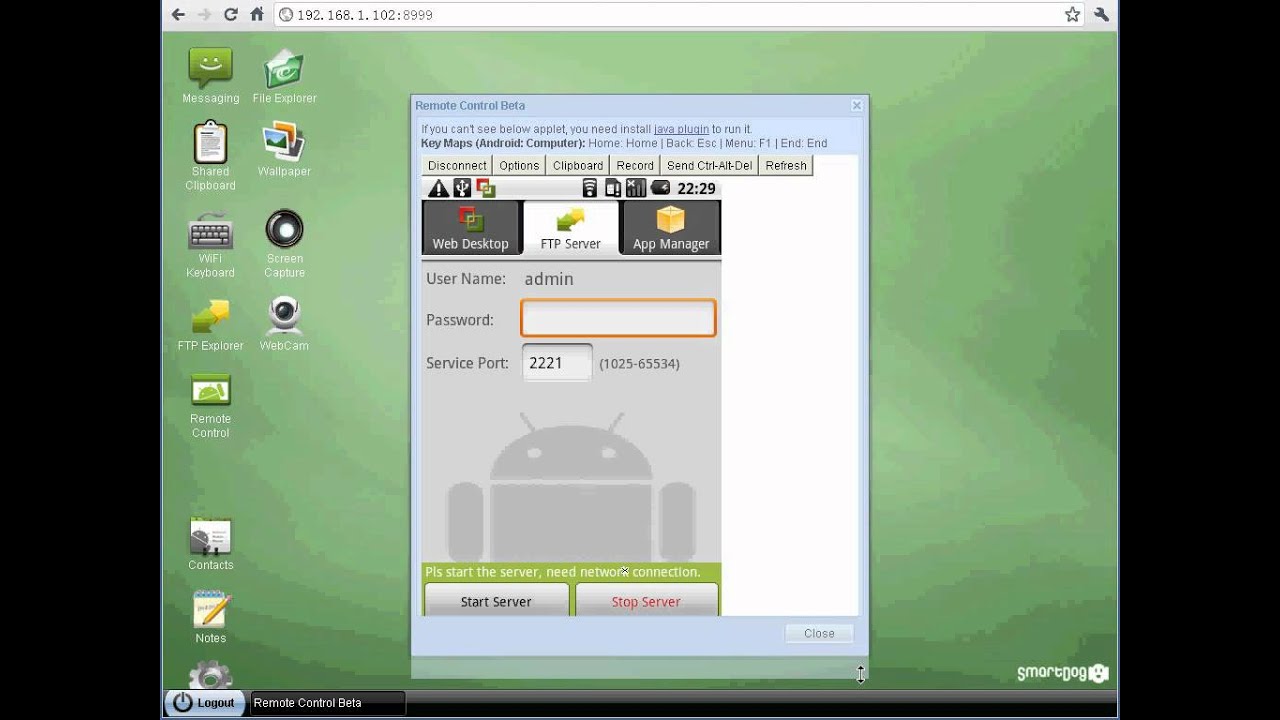
Task: Click the Record toolbar button
Action: pos(635,166)
